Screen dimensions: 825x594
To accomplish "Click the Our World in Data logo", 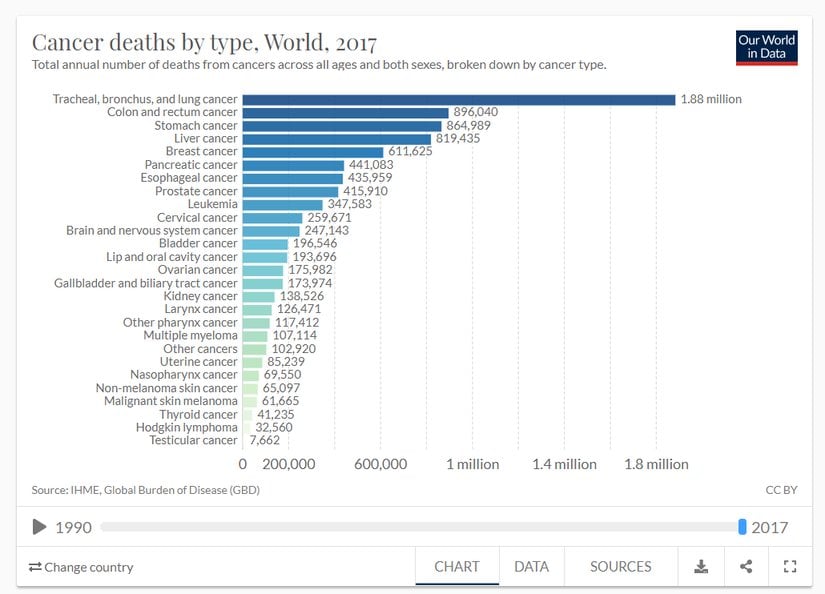I will coord(766,47).
